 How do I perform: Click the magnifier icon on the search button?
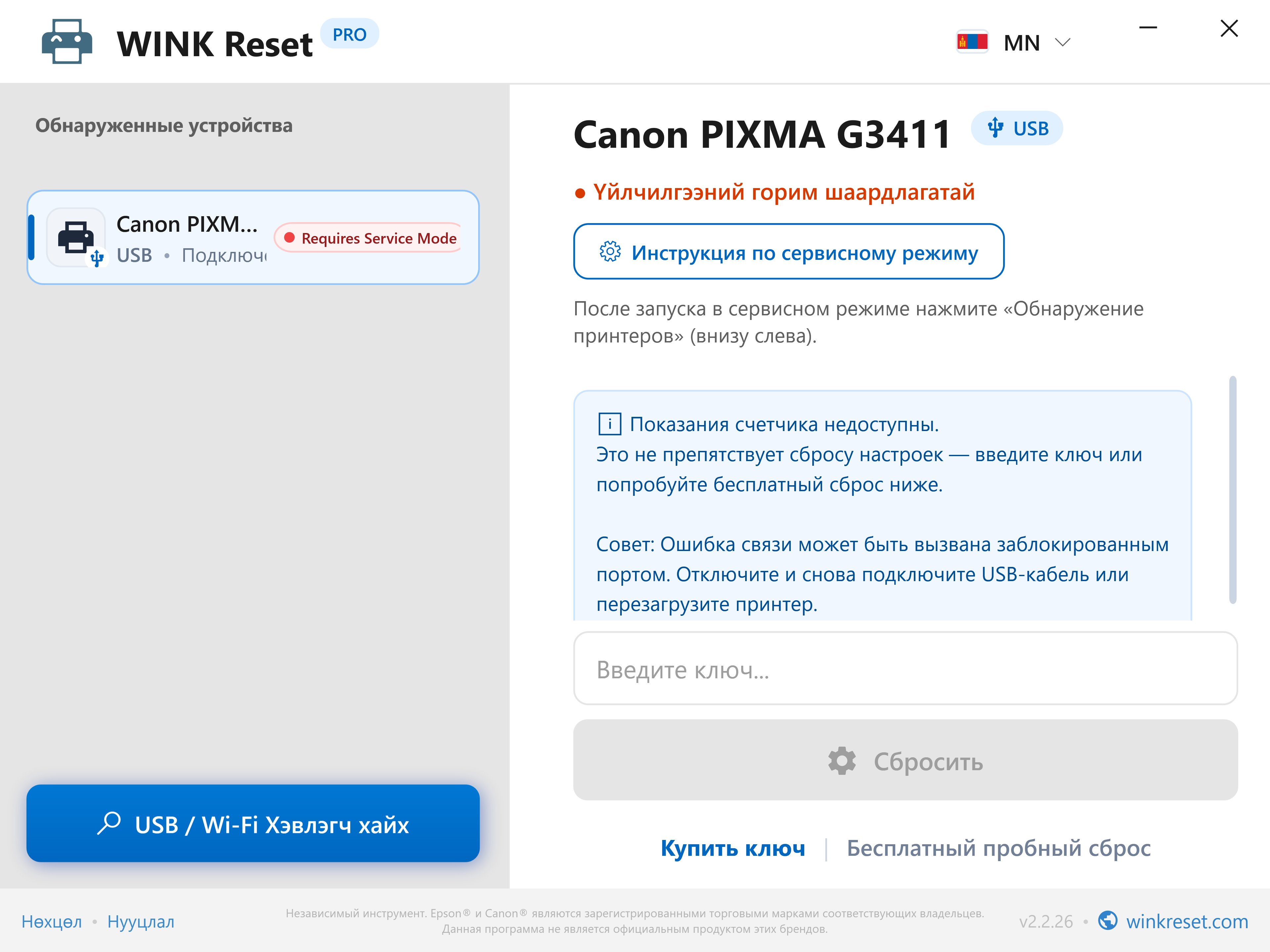pyautogui.click(x=108, y=823)
